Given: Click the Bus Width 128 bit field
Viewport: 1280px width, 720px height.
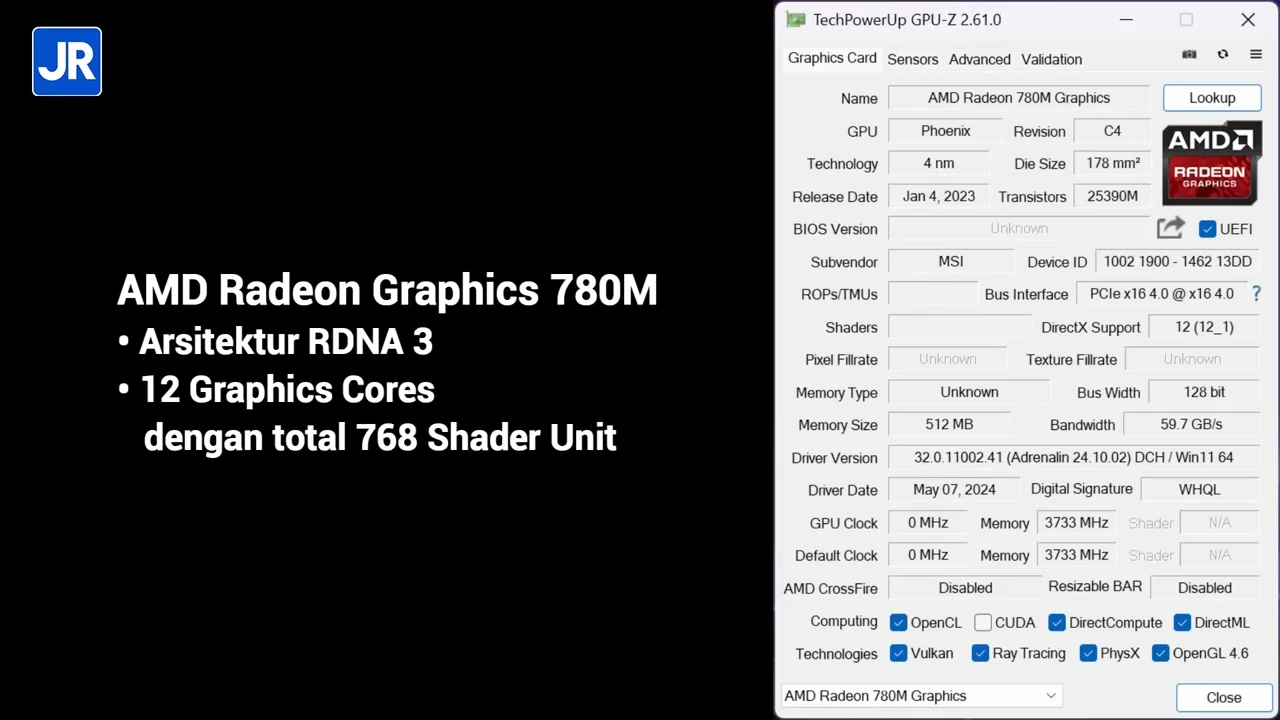Looking at the screenshot, I should tap(1204, 392).
